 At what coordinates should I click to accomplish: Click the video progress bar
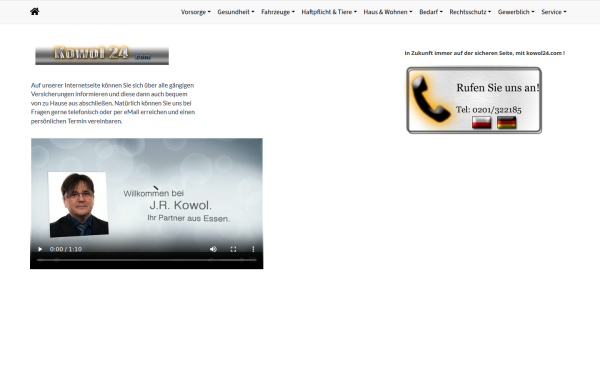pos(147,260)
